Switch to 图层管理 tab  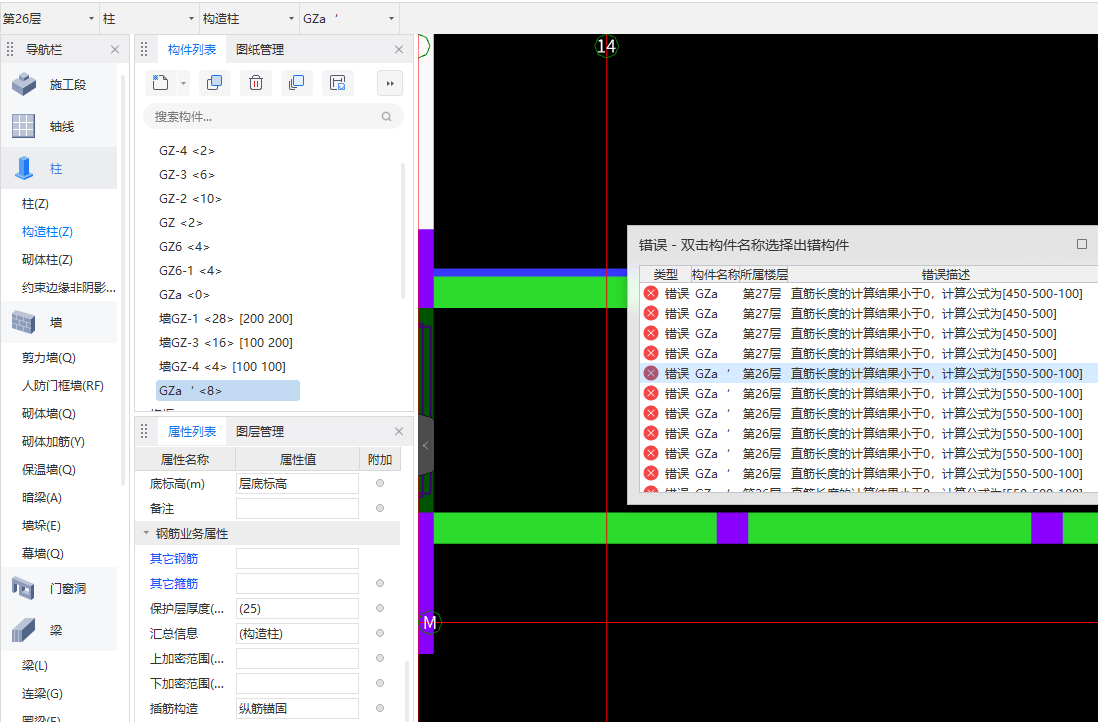[260, 431]
